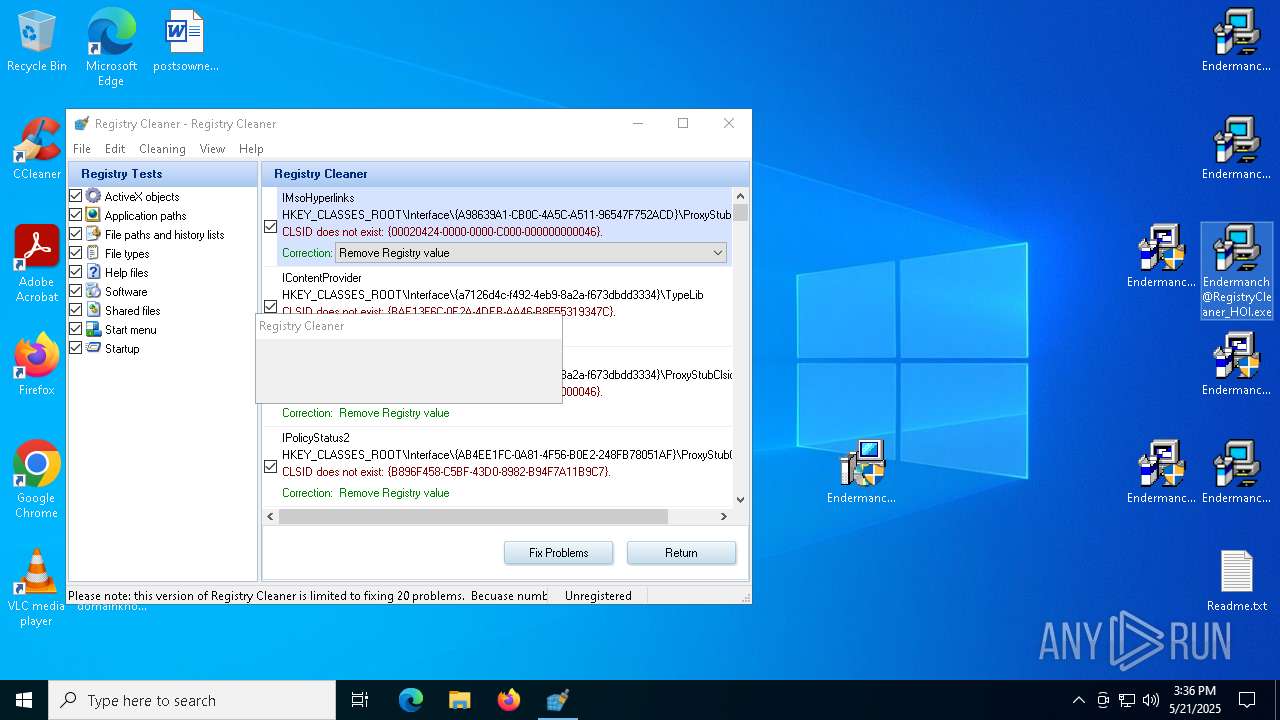Image resolution: width=1280 pixels, height=720 pixels.
Task: Uncheck the Application paths checkbox
Action: (75, 215)
